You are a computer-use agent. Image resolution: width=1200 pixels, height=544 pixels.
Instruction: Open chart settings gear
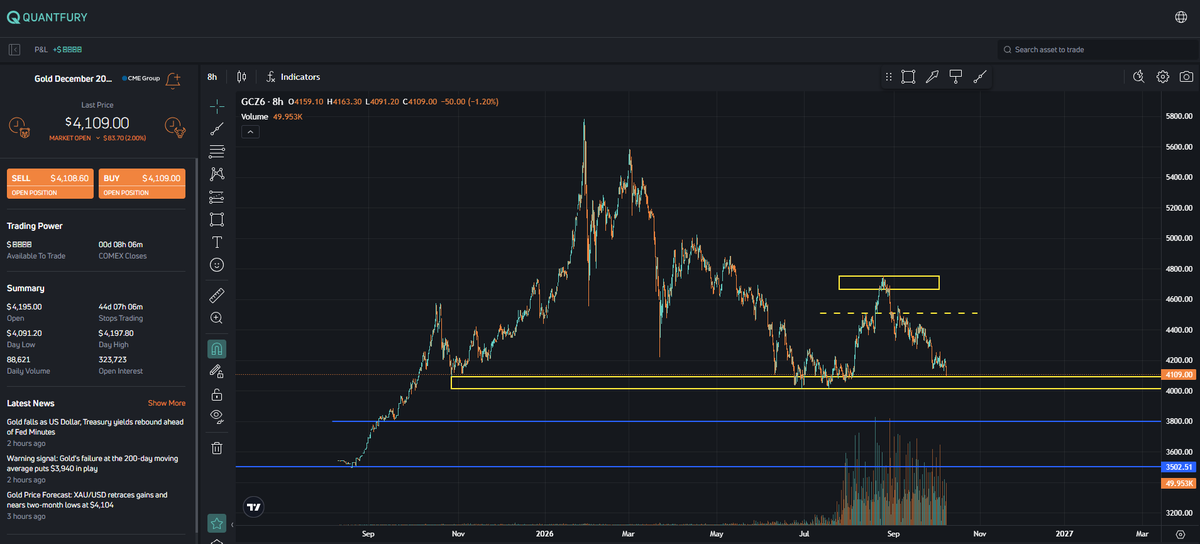1163,76
